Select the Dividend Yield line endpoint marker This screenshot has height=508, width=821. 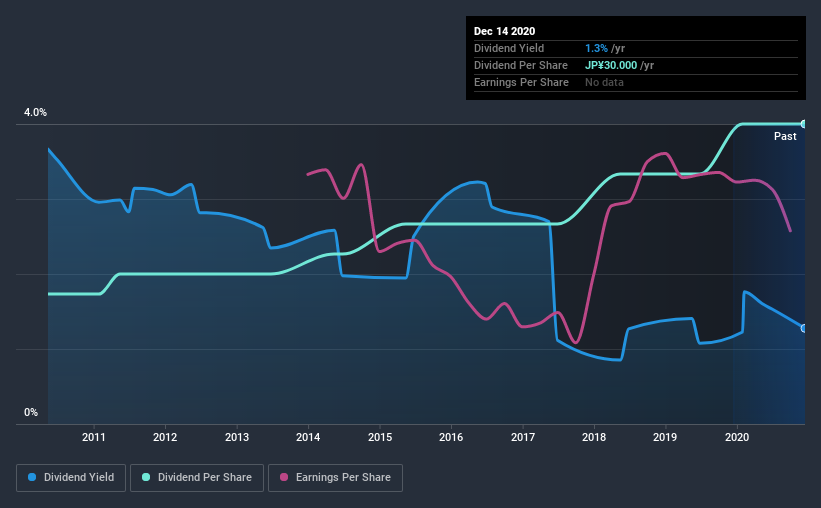(x=804, y=328)
